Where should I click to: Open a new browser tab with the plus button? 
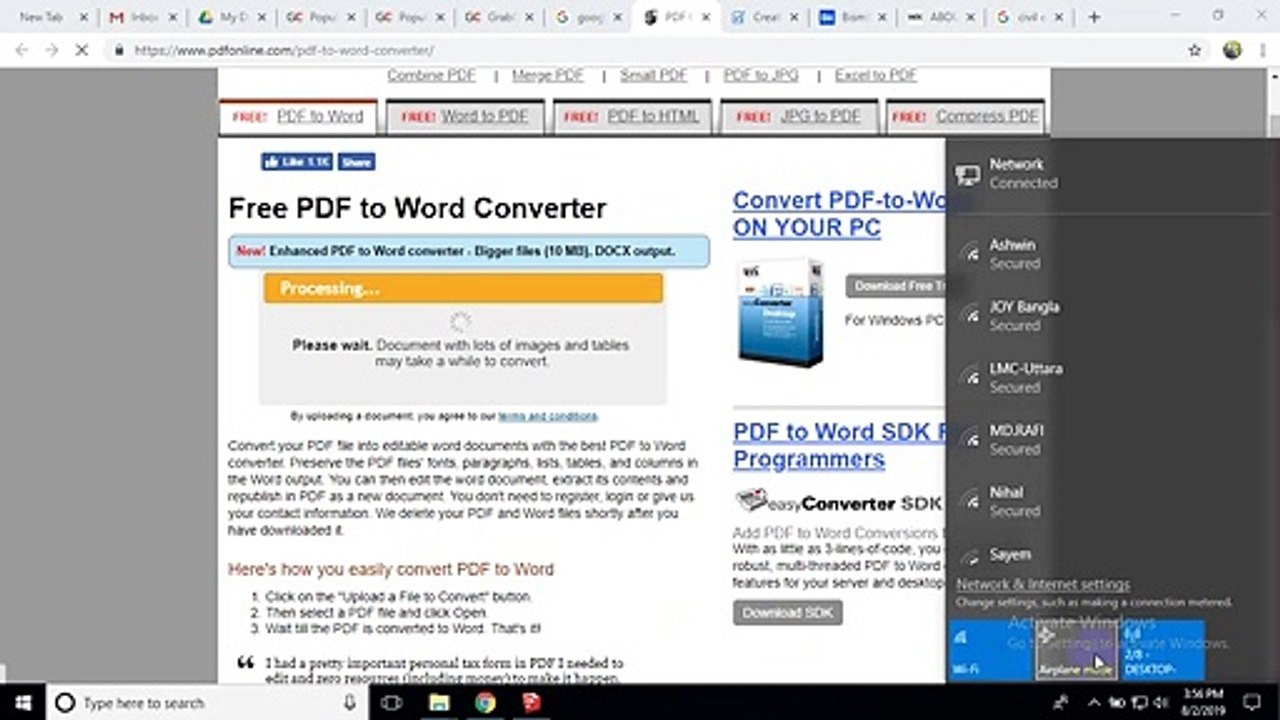click(x=1094, y=17)
